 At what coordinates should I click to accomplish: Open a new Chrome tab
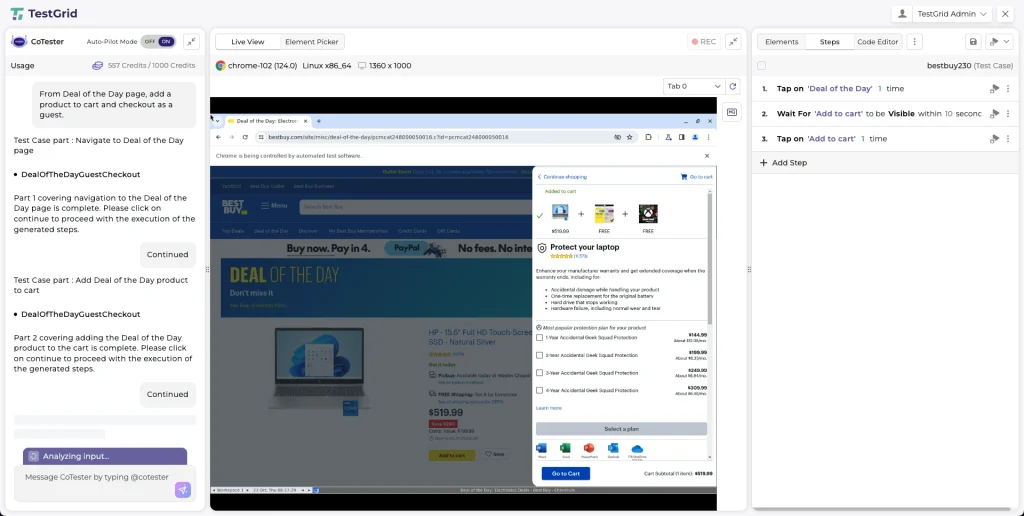319,121
